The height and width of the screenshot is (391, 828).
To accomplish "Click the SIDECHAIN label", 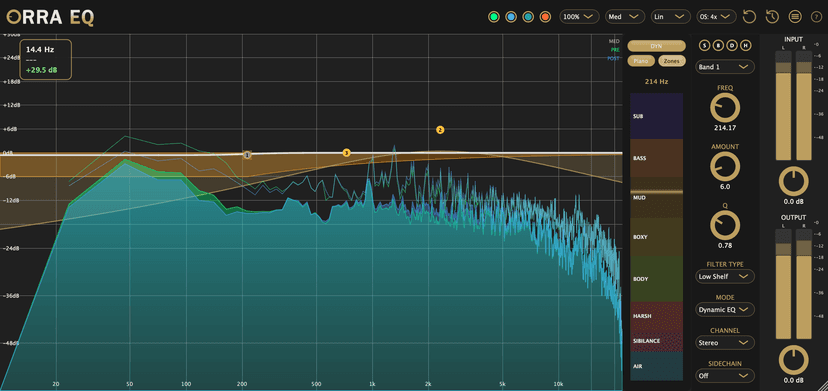I will pos(725,364).
